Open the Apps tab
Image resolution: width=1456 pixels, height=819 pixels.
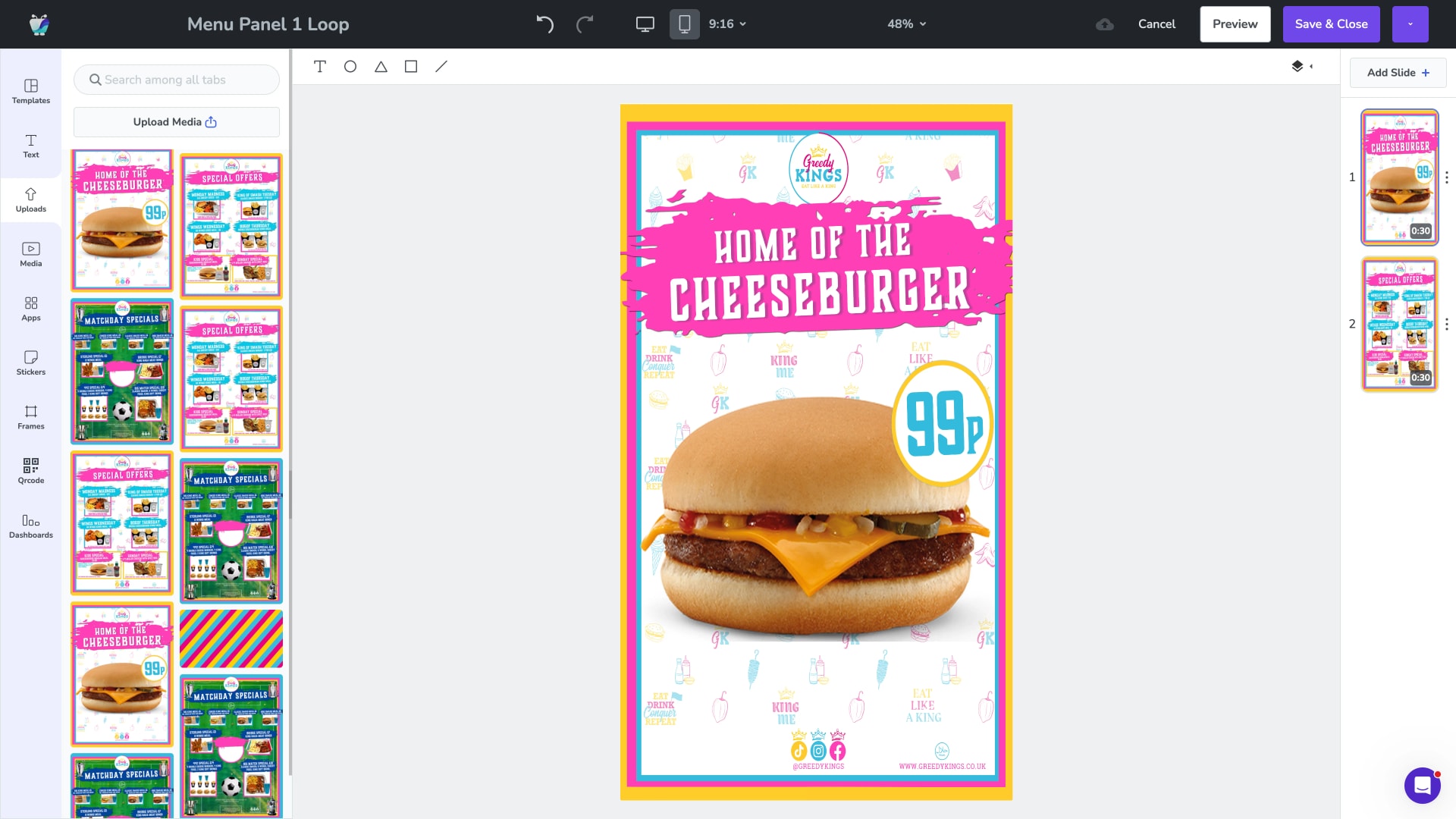click(x=31, y=309)
